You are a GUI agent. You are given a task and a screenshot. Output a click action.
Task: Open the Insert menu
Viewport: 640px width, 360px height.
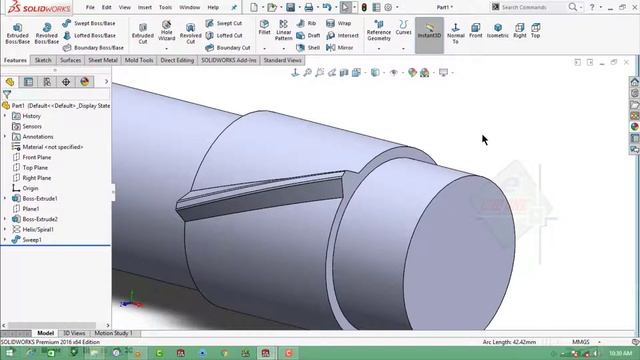144,7
